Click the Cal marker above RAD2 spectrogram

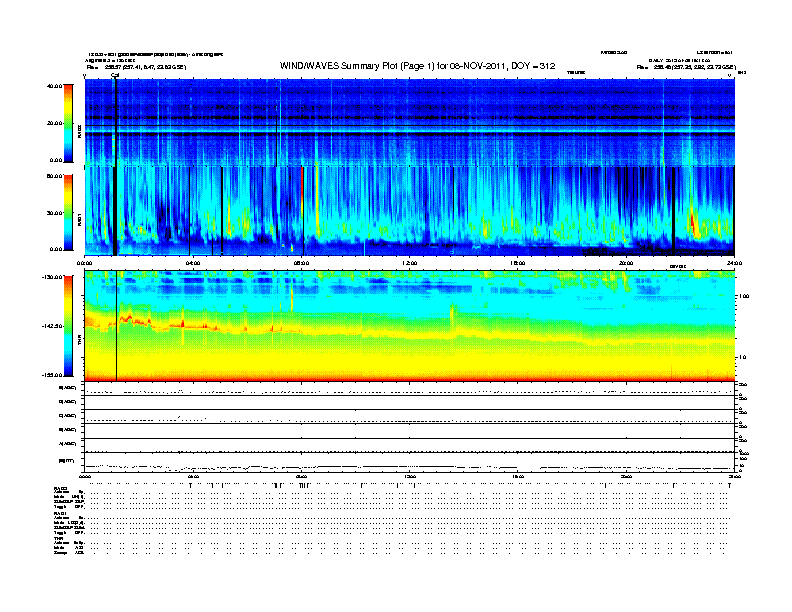pyautogui.click(x=115, y=75)
